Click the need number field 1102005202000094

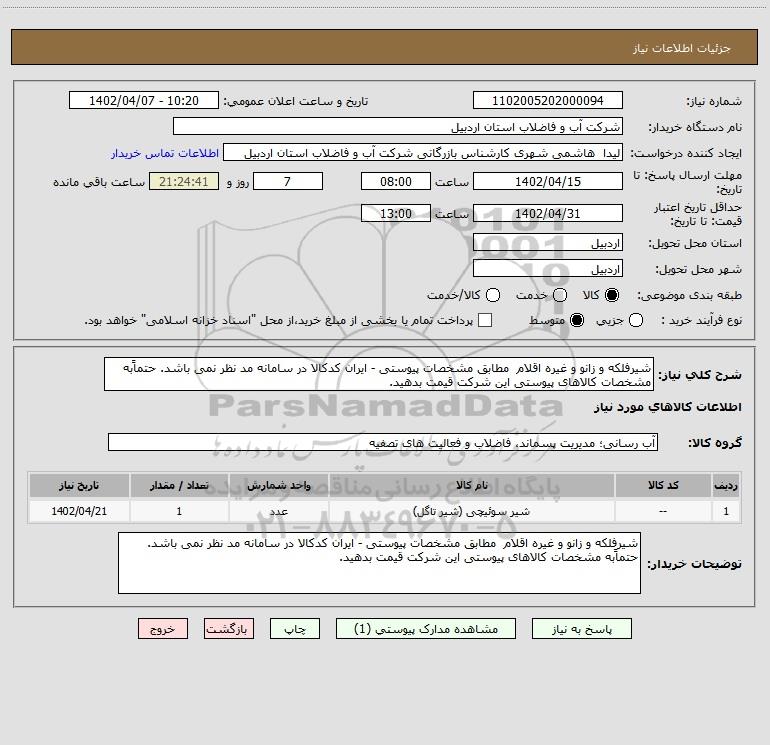[x=548, y=101]
